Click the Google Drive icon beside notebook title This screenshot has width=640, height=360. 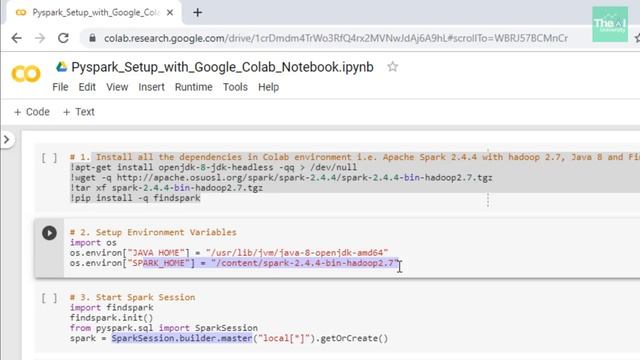62,67
